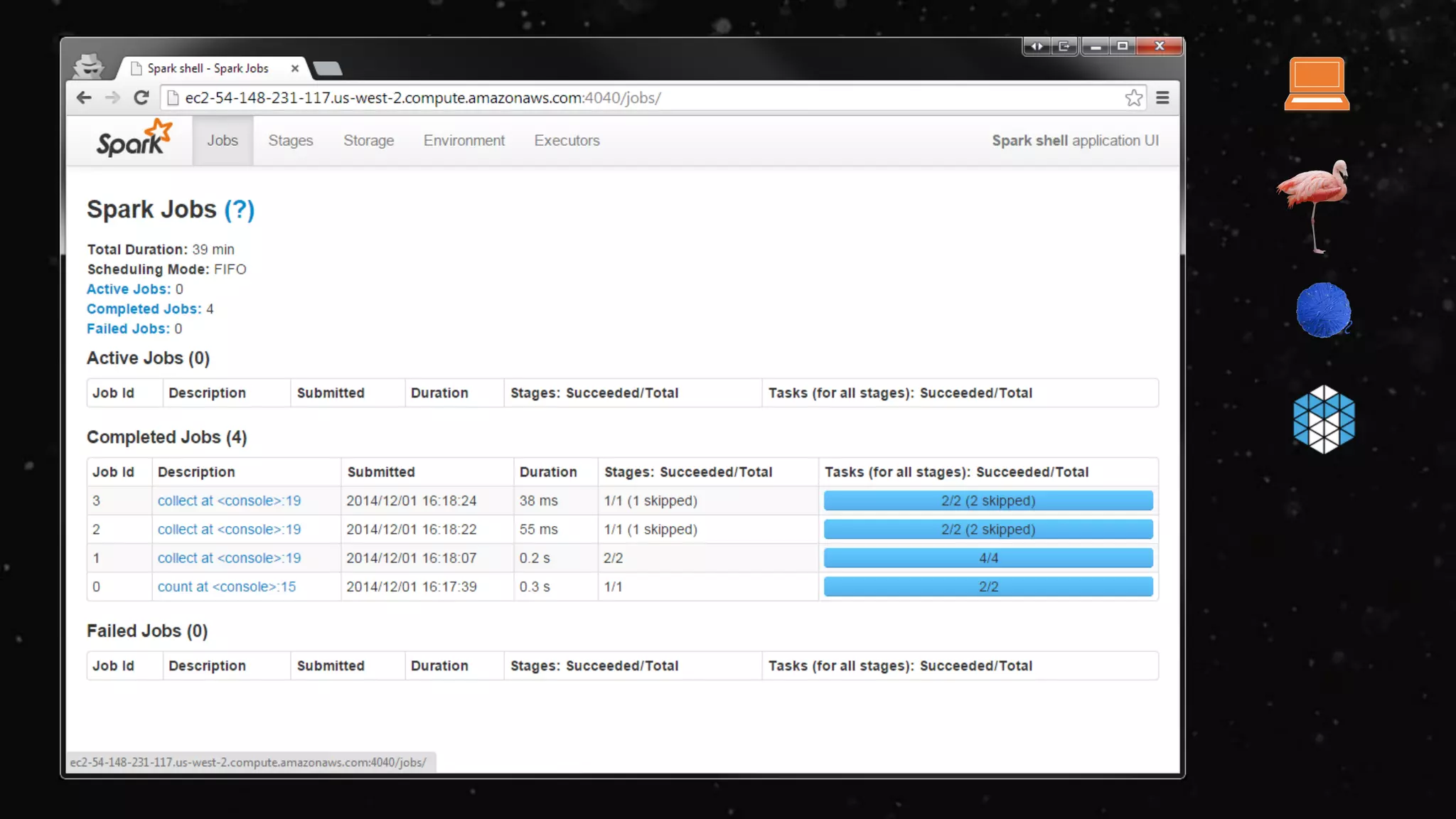Open the Executors tab
1456x819 pixels.
tap(567, 141)
